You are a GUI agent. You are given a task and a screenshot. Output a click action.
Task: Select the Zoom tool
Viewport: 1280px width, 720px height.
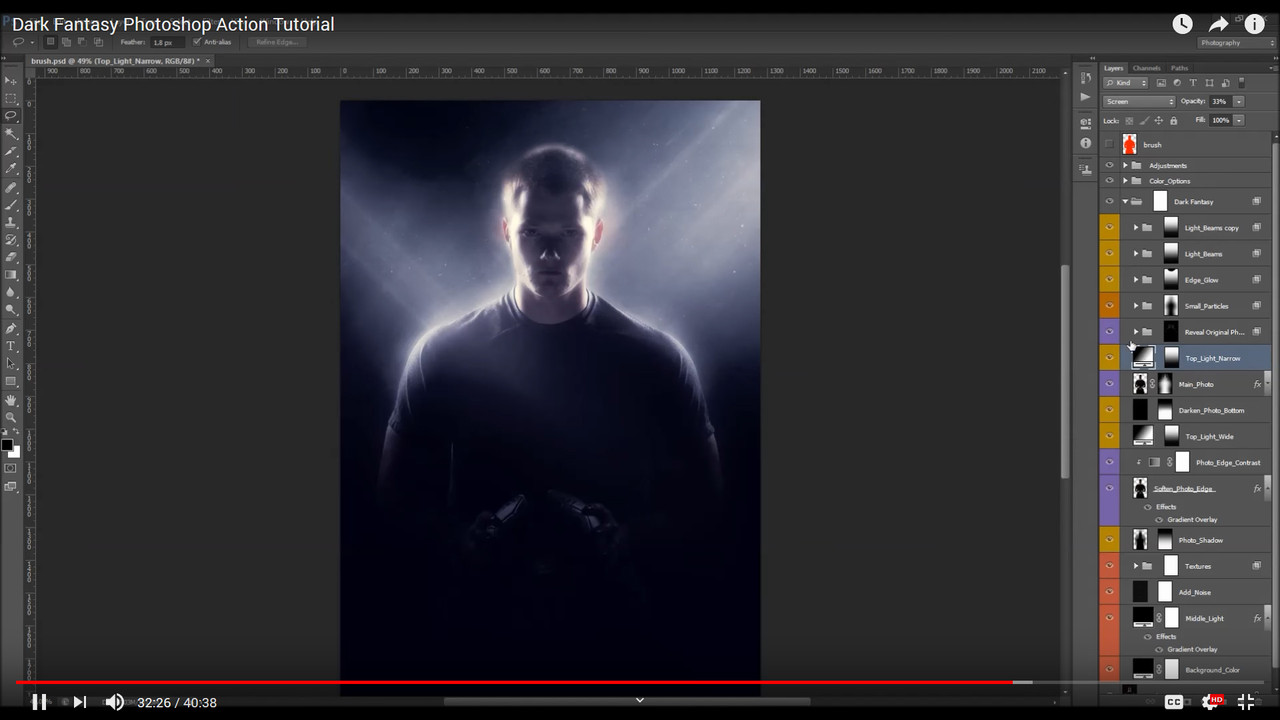pos(12,418)
